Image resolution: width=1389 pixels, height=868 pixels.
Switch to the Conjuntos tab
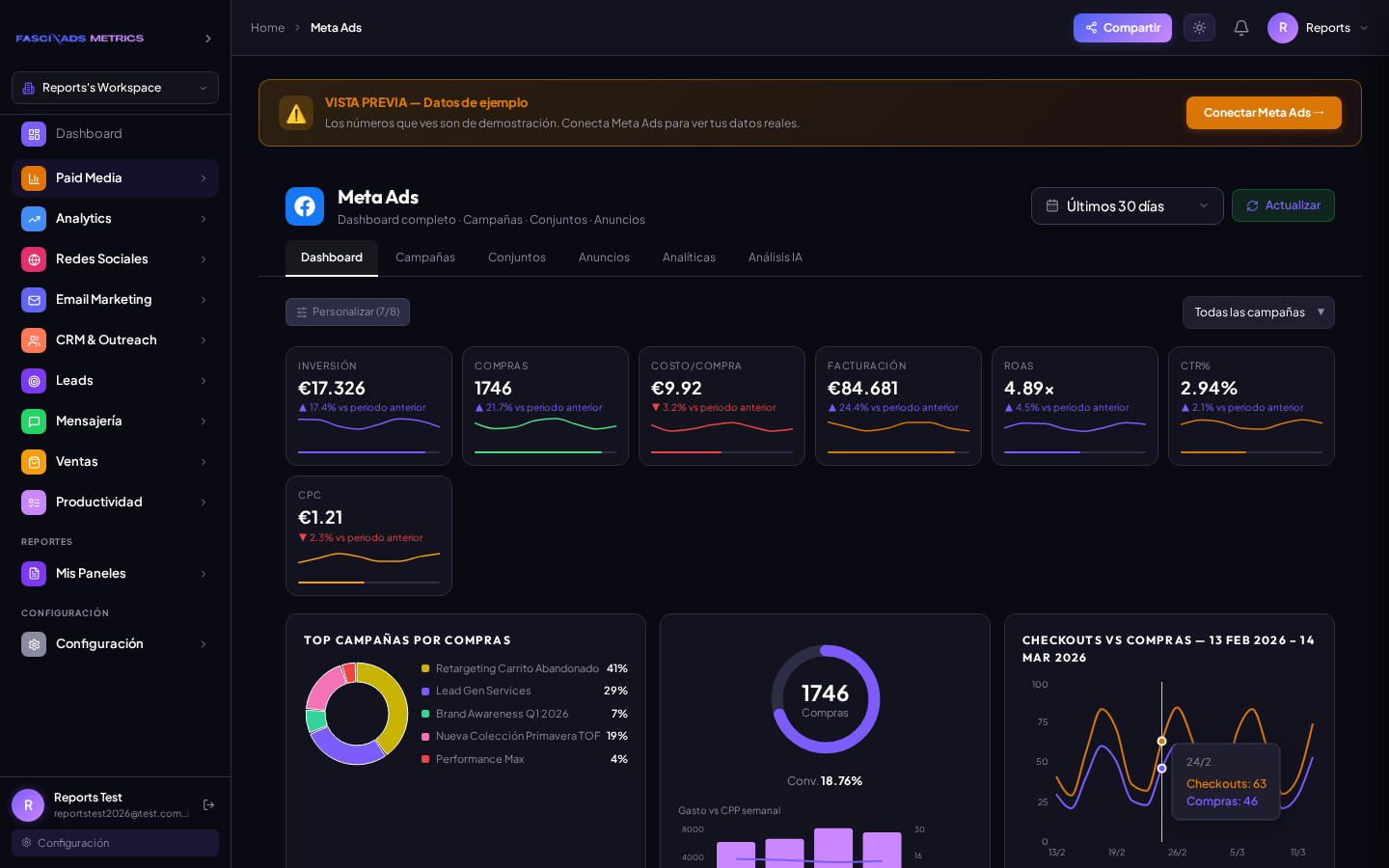pos(517,258)
